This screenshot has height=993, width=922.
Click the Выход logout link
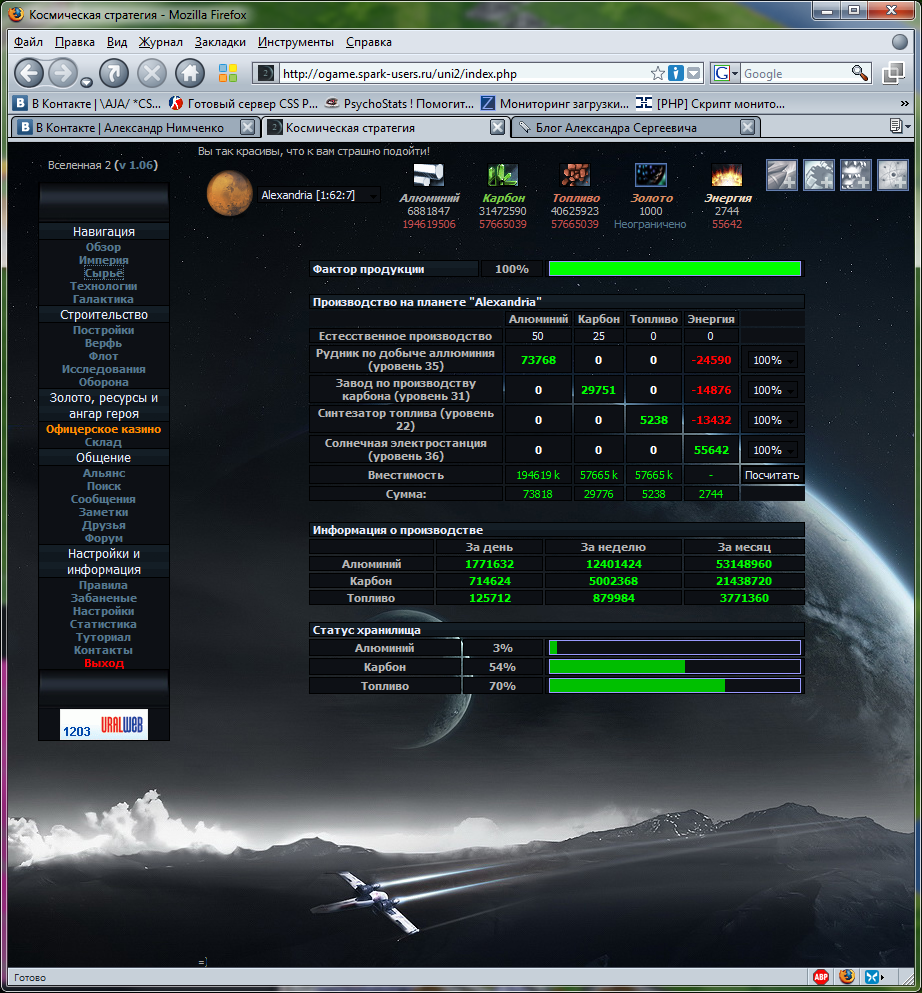pos(104,664)
